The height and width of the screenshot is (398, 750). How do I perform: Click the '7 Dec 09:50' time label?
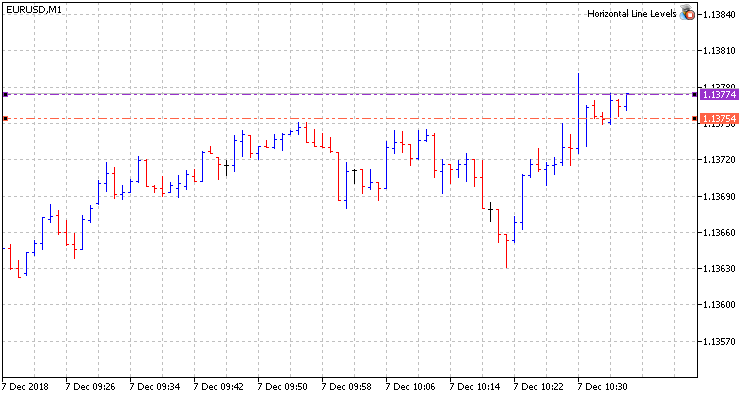point(283,387)
